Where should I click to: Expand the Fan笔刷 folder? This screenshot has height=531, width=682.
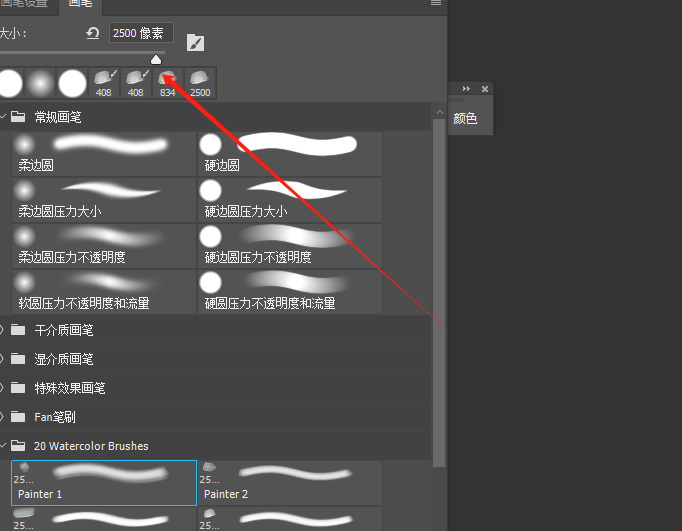pos(2,417)
